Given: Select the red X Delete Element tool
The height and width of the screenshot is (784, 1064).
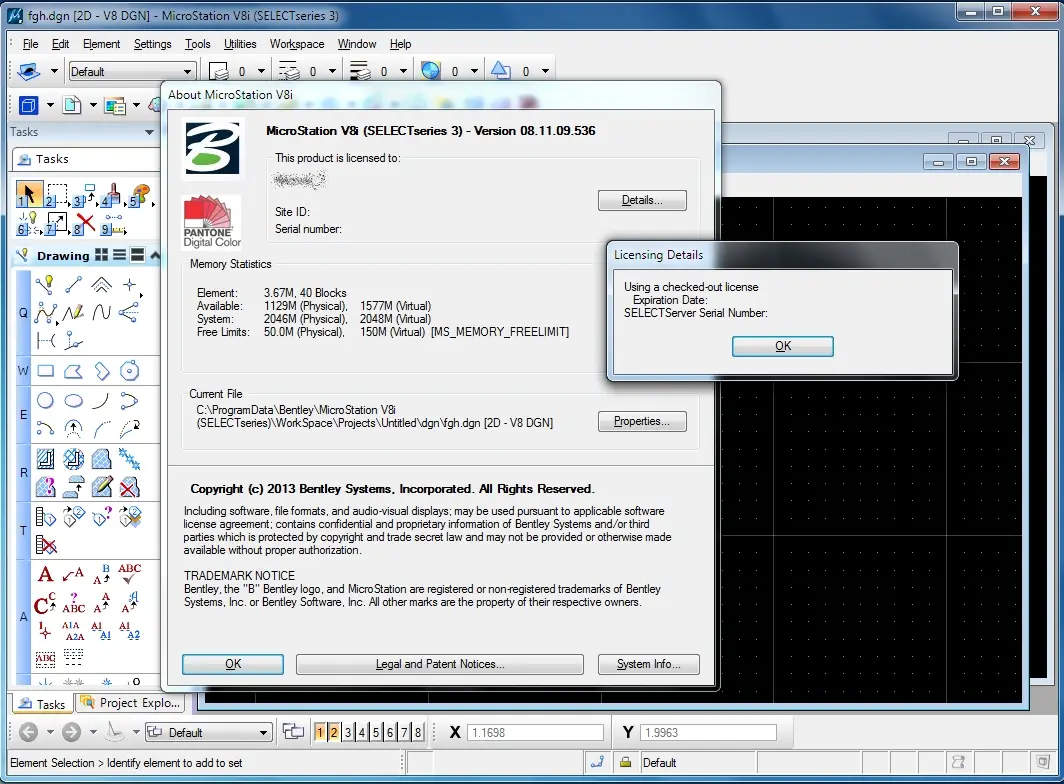Looking at the screenshot, I should [84, 223].
